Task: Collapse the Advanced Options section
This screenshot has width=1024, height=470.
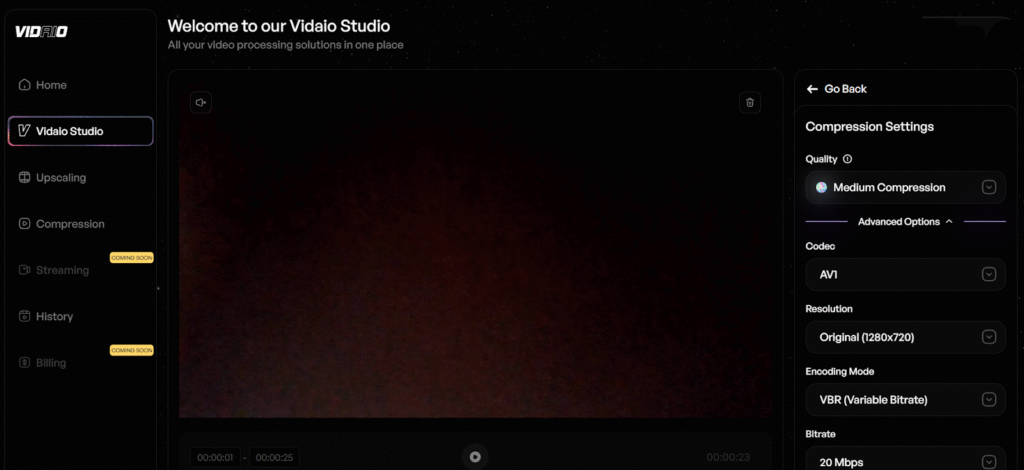Action: point(905,222)
